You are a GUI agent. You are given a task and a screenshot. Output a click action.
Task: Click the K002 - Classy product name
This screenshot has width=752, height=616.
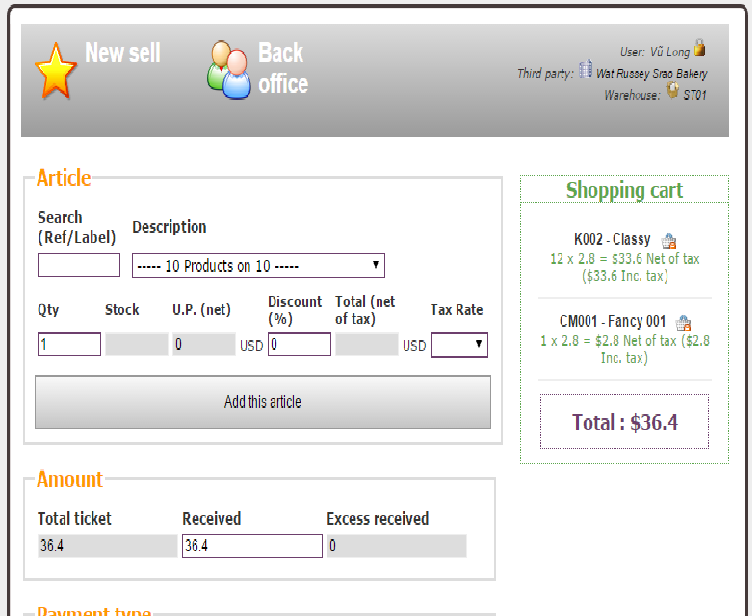tap(612, 240)
